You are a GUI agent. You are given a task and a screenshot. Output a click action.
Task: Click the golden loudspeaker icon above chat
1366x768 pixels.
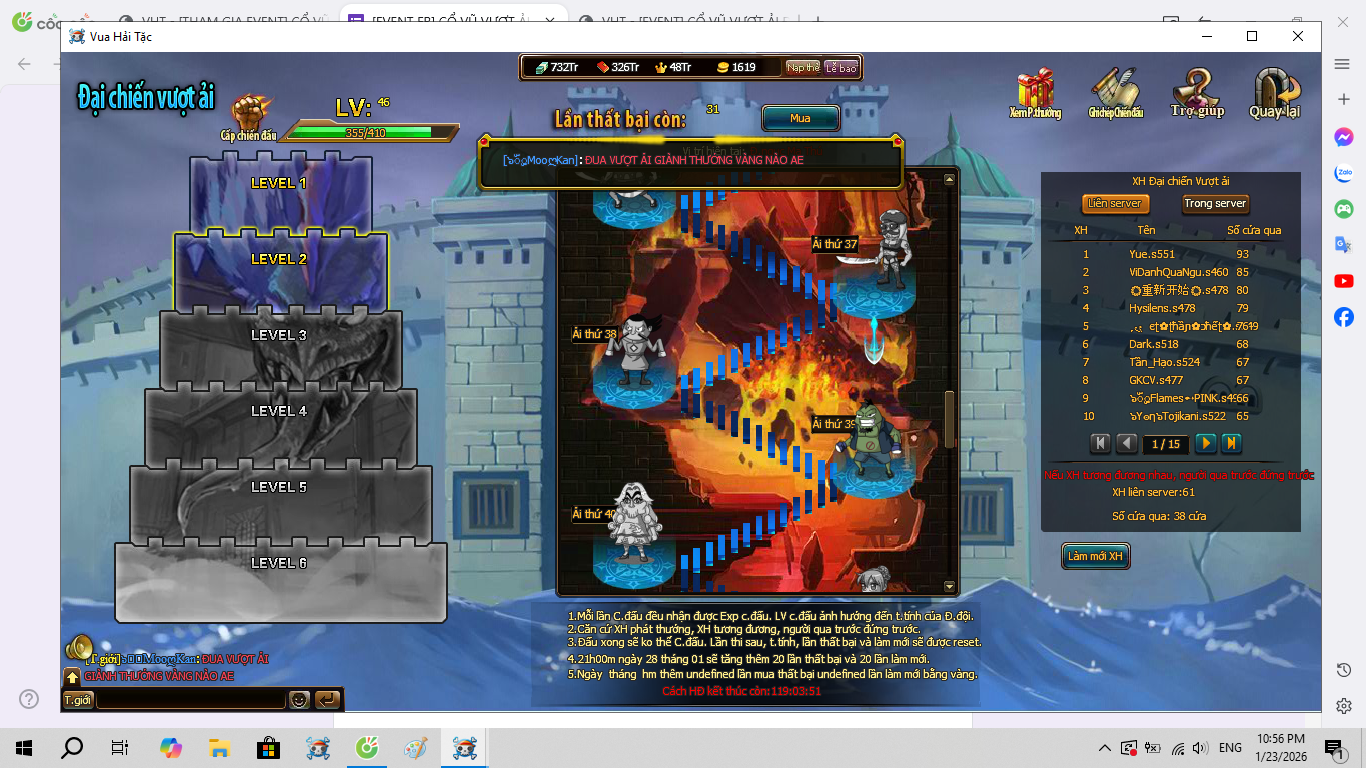point(79,648)
